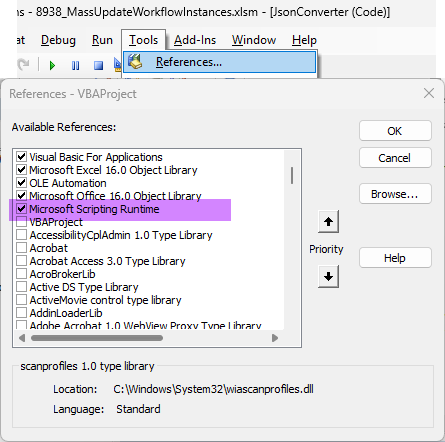Image resolution: width=445 pixels, height=442 pixels.
Task: Uncheck Microsoft Office 16.0 Object Library
Action: click(x=22, y=195)
